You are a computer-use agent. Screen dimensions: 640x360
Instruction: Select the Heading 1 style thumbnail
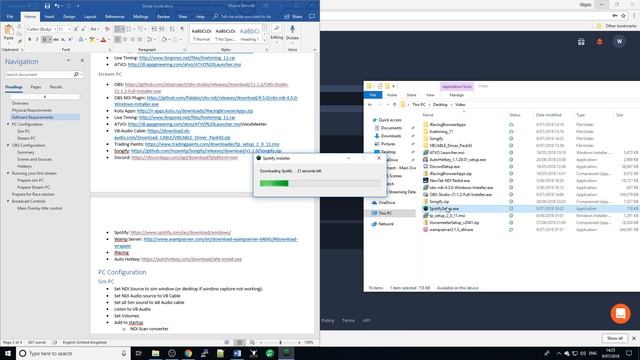(249, 35)
